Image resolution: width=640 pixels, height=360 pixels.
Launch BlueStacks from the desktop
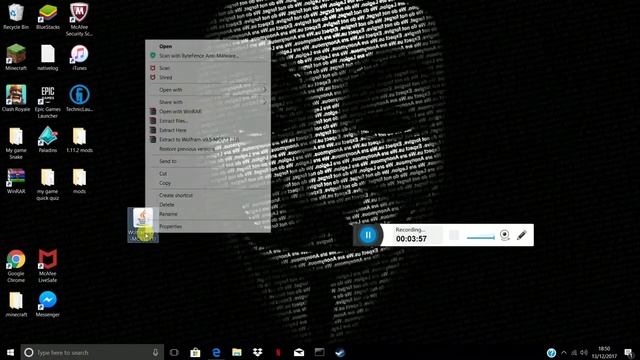48,16
